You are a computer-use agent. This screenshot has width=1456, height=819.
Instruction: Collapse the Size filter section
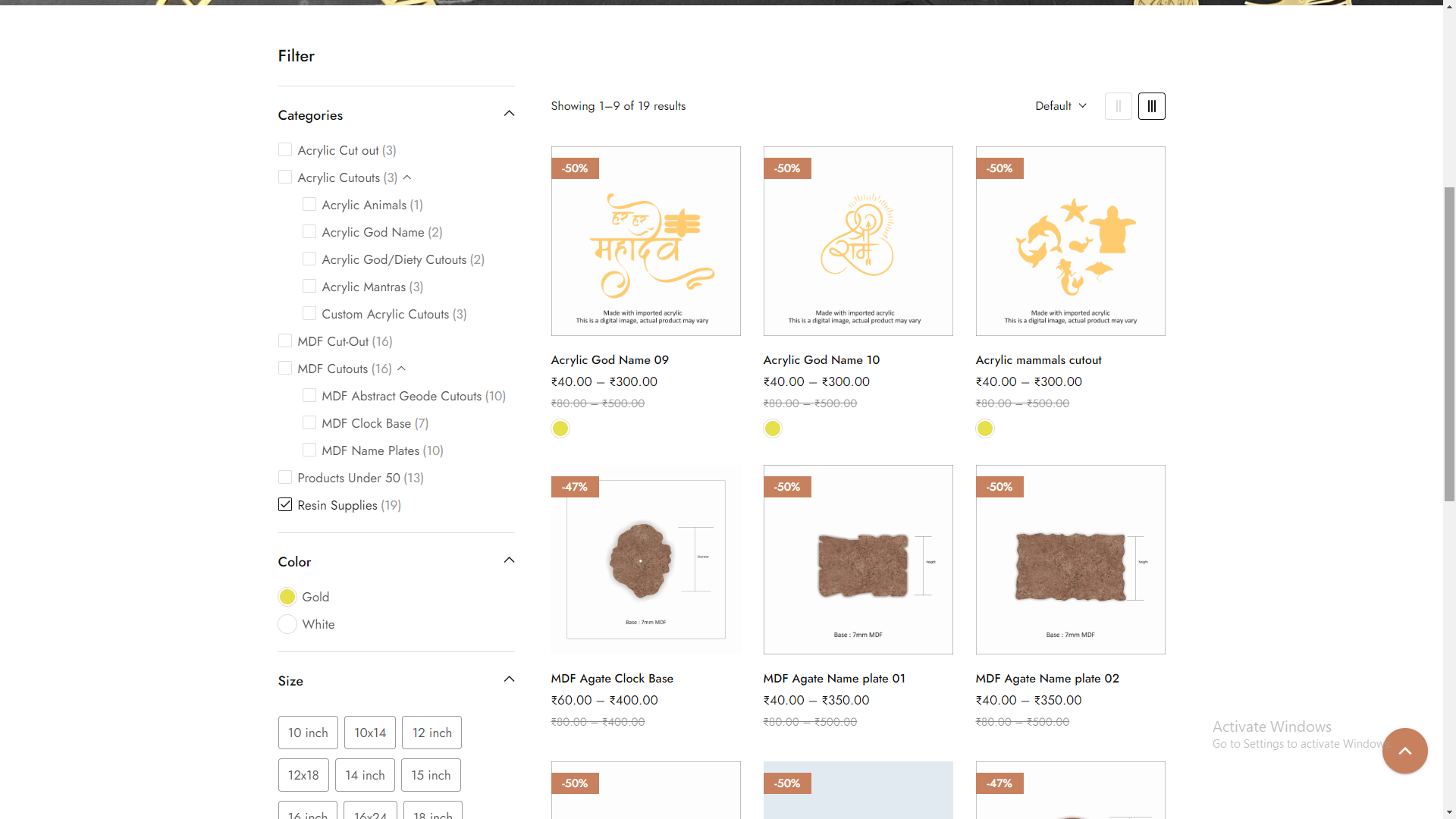click(x=509, y=679)
